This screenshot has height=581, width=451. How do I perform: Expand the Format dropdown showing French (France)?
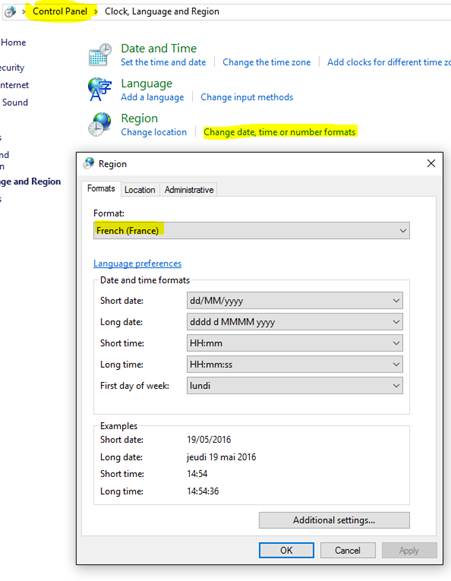[251, 230]
